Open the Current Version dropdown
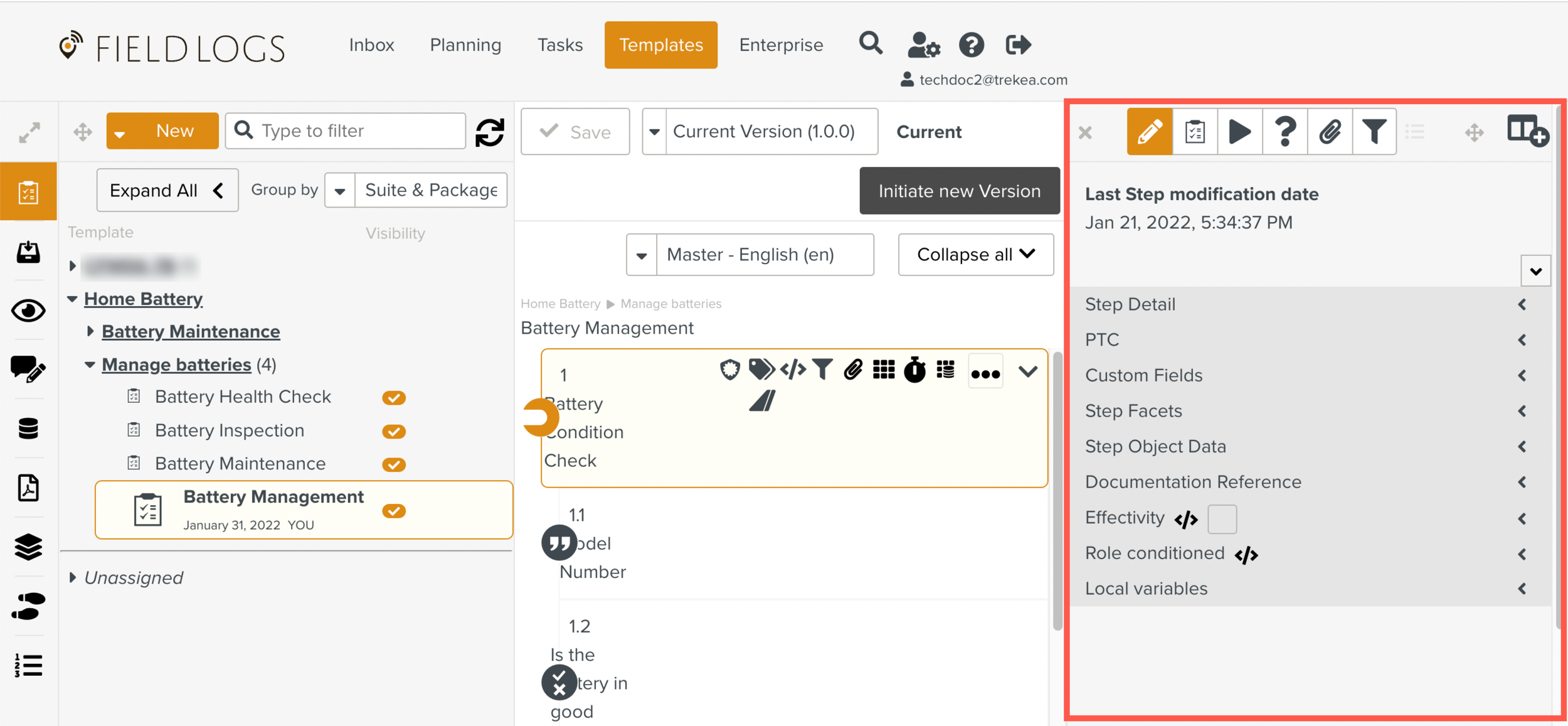 [654, 132]
